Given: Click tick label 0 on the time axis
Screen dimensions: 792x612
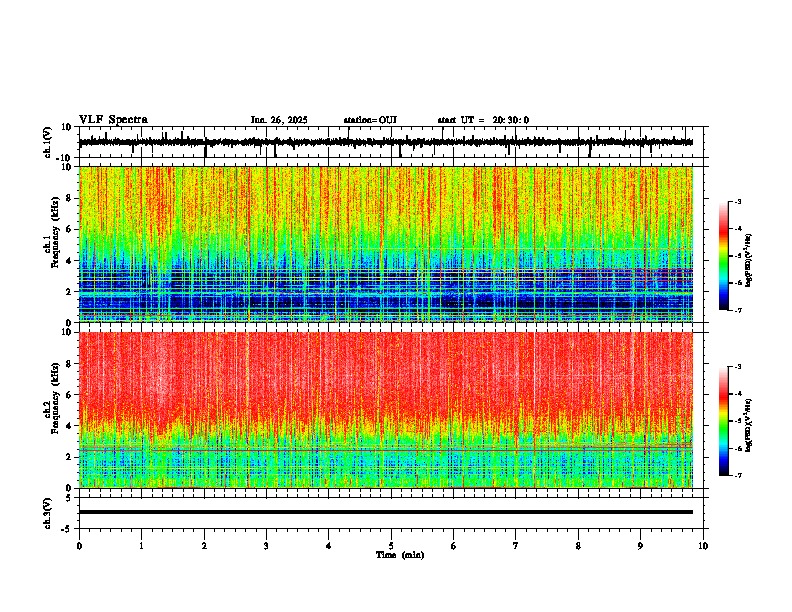Looking at the screenshot, I should pyautogui.click(x=79, y=546).
